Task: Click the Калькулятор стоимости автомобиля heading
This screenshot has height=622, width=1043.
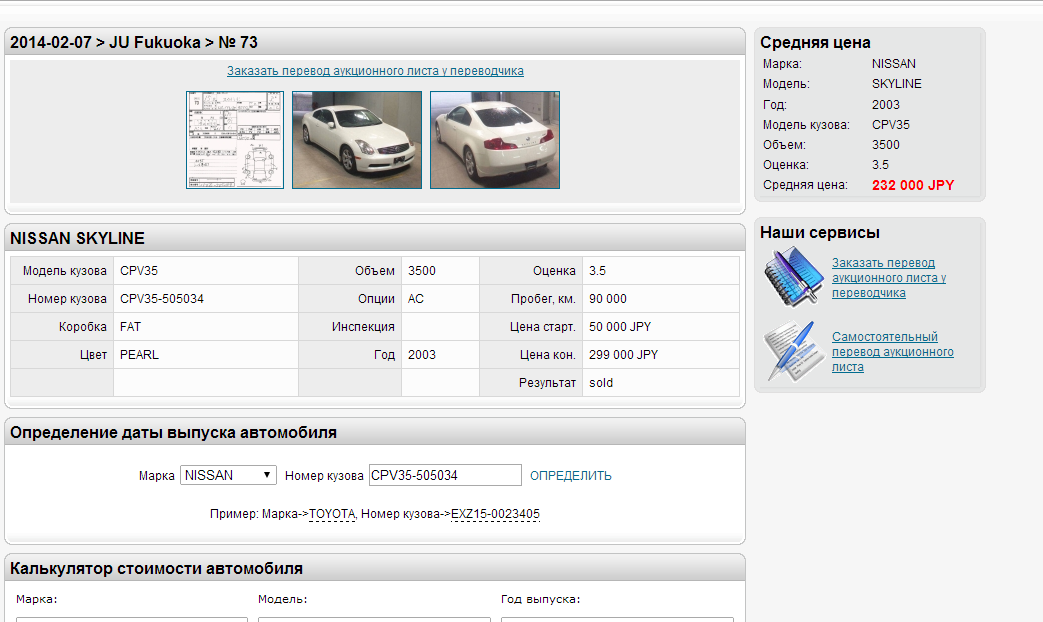Action: (x=156, y=568)
